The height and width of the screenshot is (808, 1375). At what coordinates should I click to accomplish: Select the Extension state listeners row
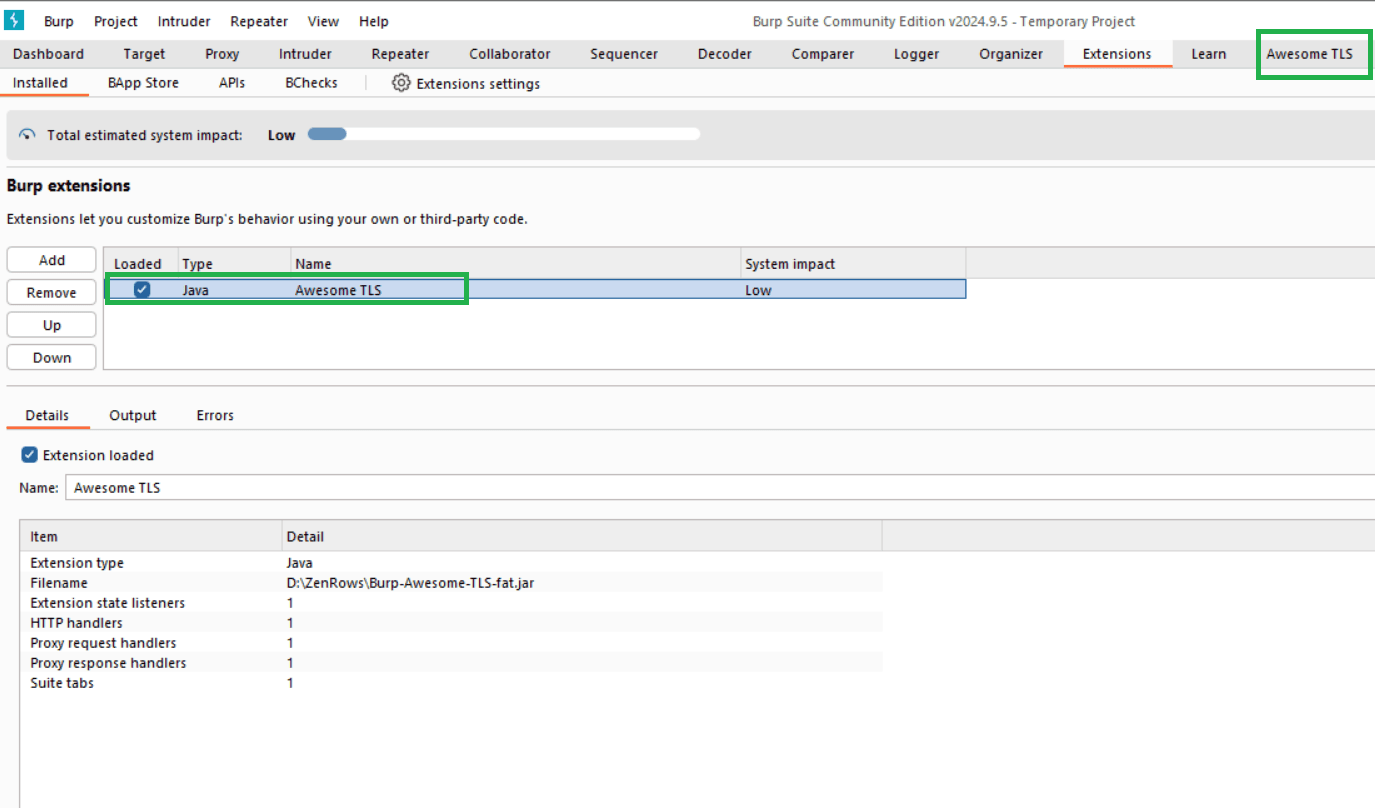click(452, 603)
